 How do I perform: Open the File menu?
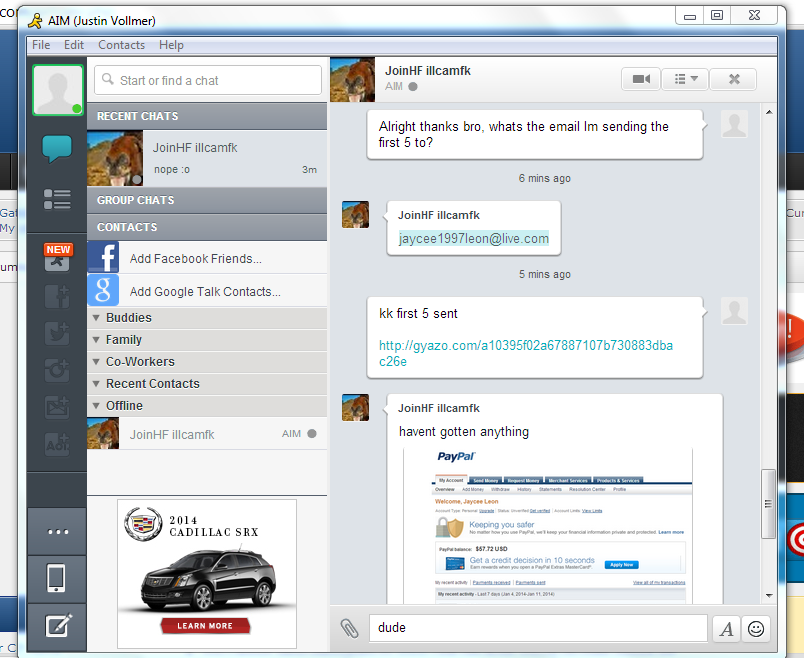click(x=41, y=45)
